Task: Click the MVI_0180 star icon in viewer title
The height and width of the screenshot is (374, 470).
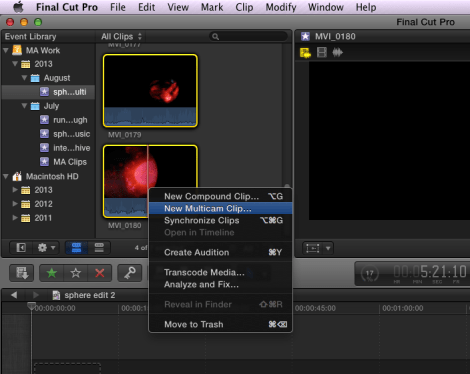Action: [x=305, y=36]
